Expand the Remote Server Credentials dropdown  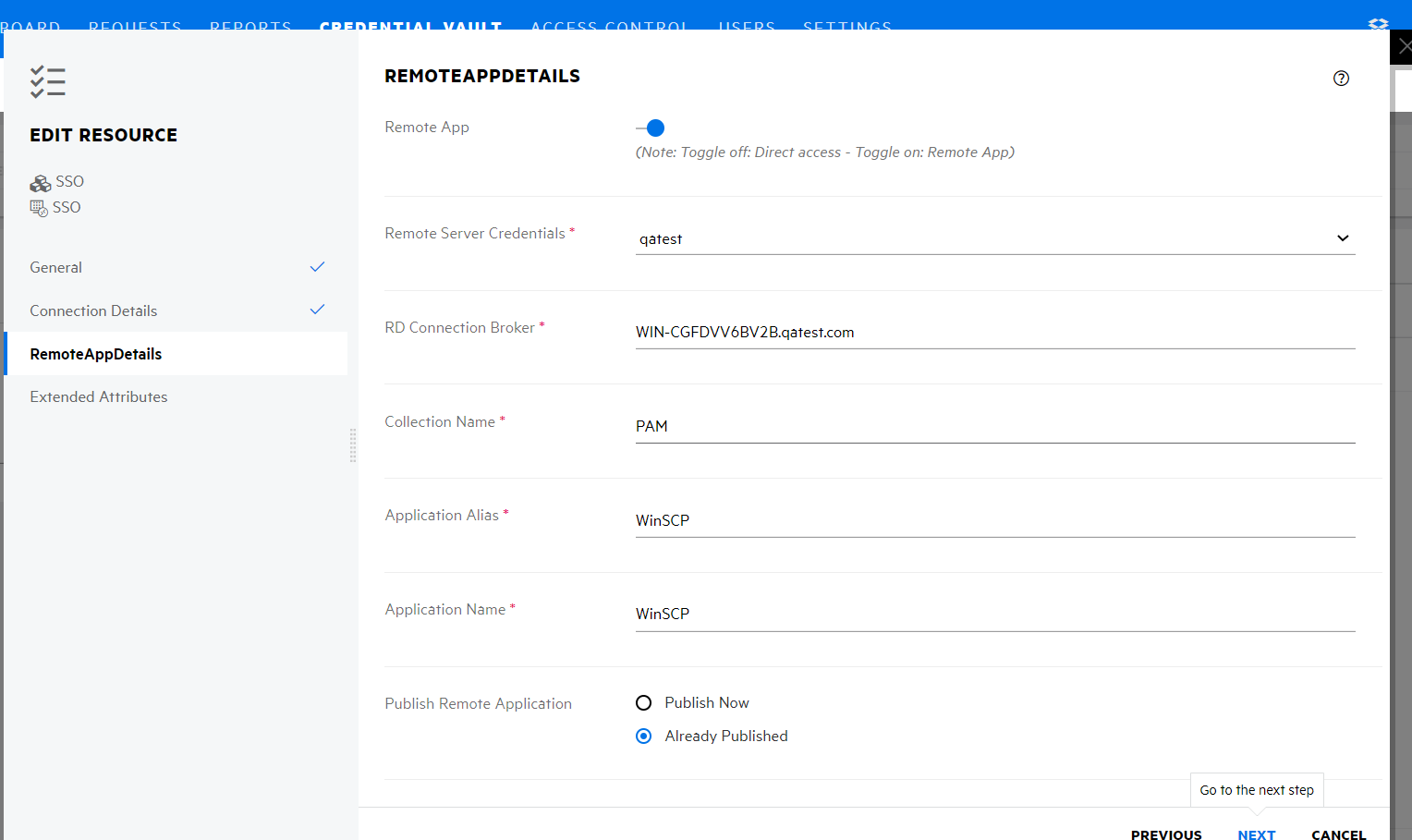pyautogui.click(x=1343, y=237)
